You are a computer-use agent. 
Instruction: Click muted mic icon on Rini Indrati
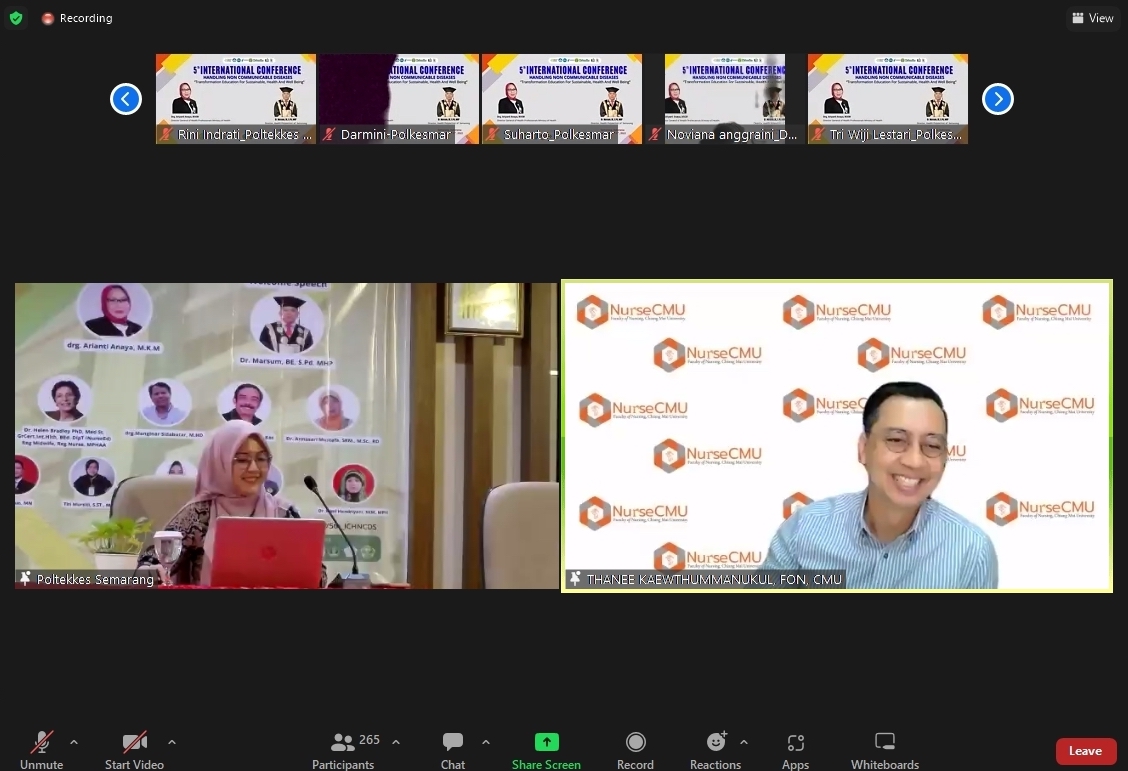point(166,134)
